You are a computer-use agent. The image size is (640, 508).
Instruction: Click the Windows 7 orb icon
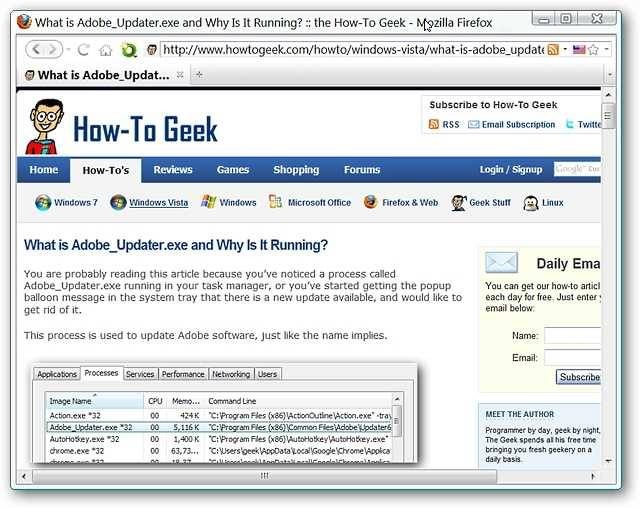click(x=43, y=202)
